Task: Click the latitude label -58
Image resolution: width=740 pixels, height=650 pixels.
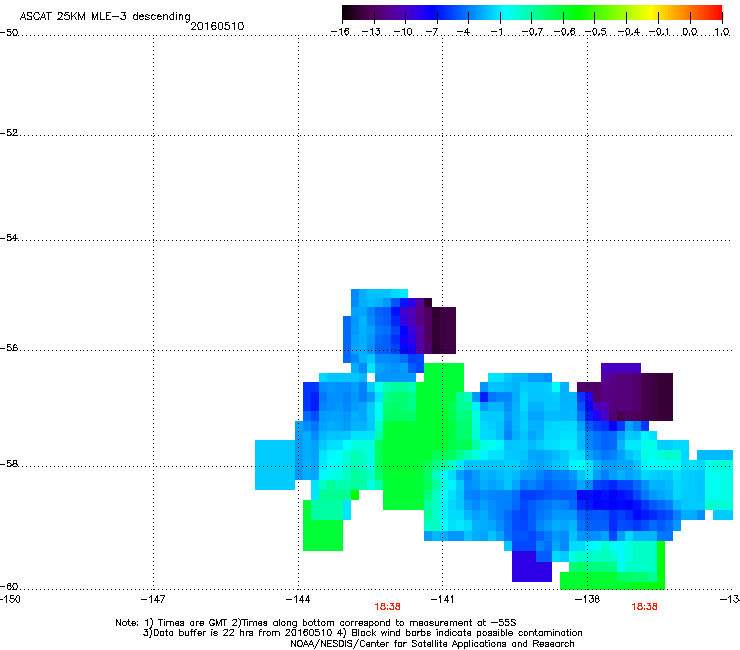Action: tap(9, 464)
